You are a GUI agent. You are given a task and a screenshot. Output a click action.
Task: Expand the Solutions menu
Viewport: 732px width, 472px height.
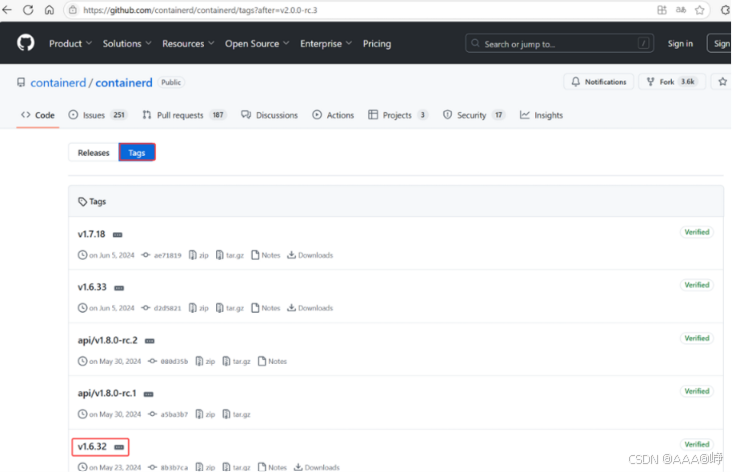pyautogui.click(x=127, y=43)
